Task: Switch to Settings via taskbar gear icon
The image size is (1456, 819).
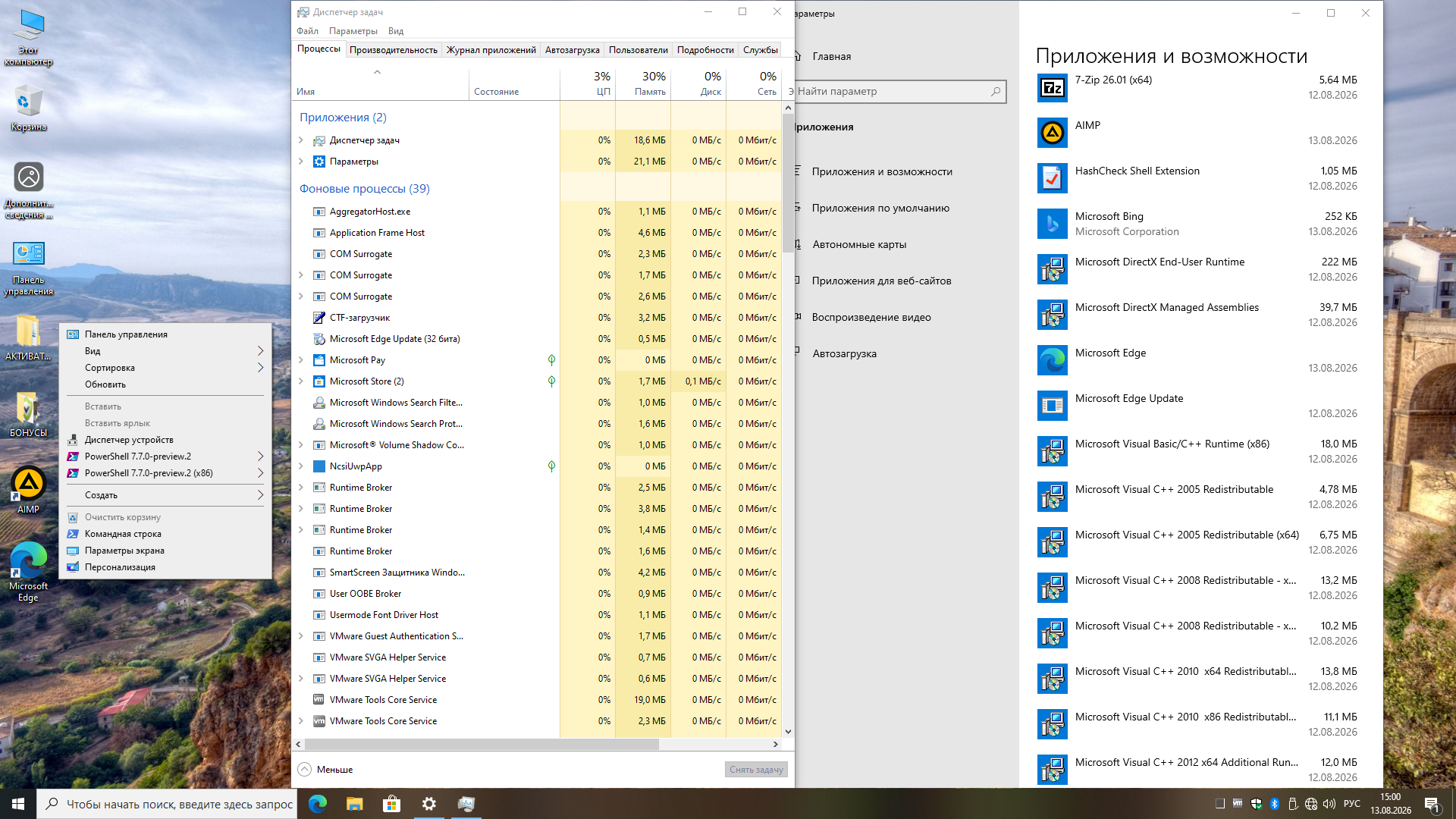Action: point(428,804)
